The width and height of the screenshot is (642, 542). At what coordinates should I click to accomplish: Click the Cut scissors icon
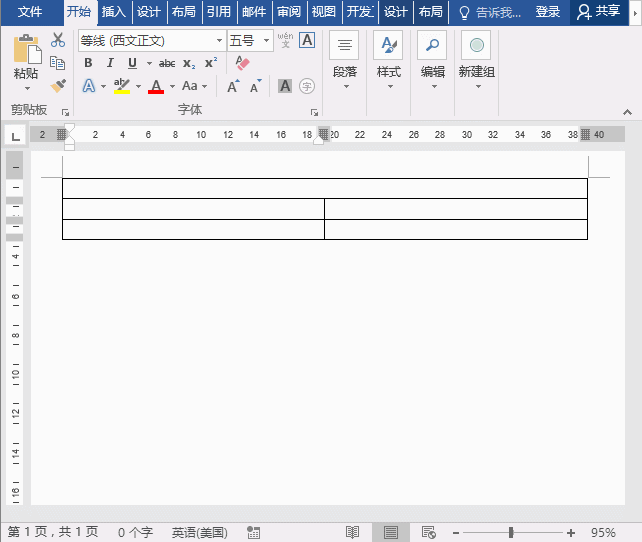(58, 41)
